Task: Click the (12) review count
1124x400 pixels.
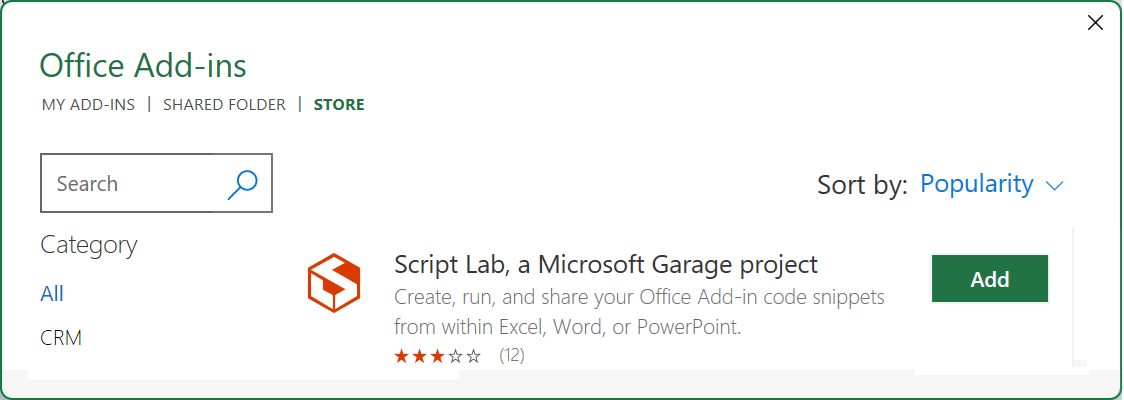Action: pyautogui.click(x=512, y=356)
